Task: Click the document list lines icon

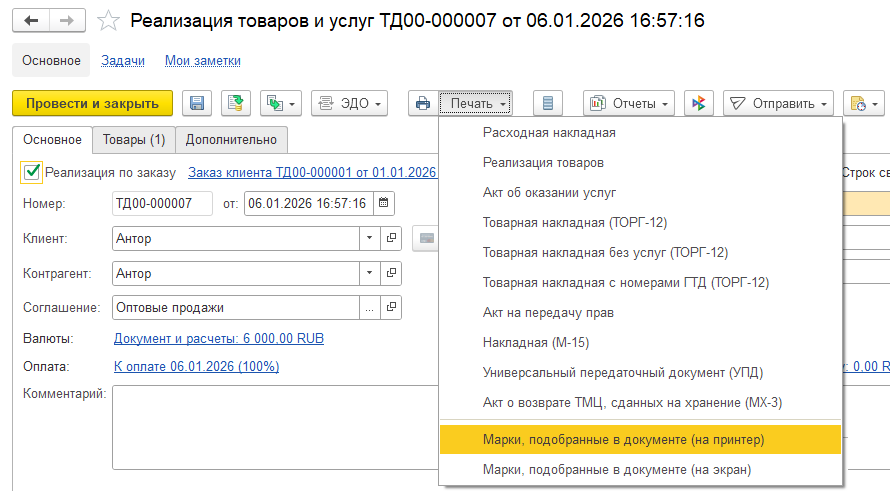Action: (548, 103)
